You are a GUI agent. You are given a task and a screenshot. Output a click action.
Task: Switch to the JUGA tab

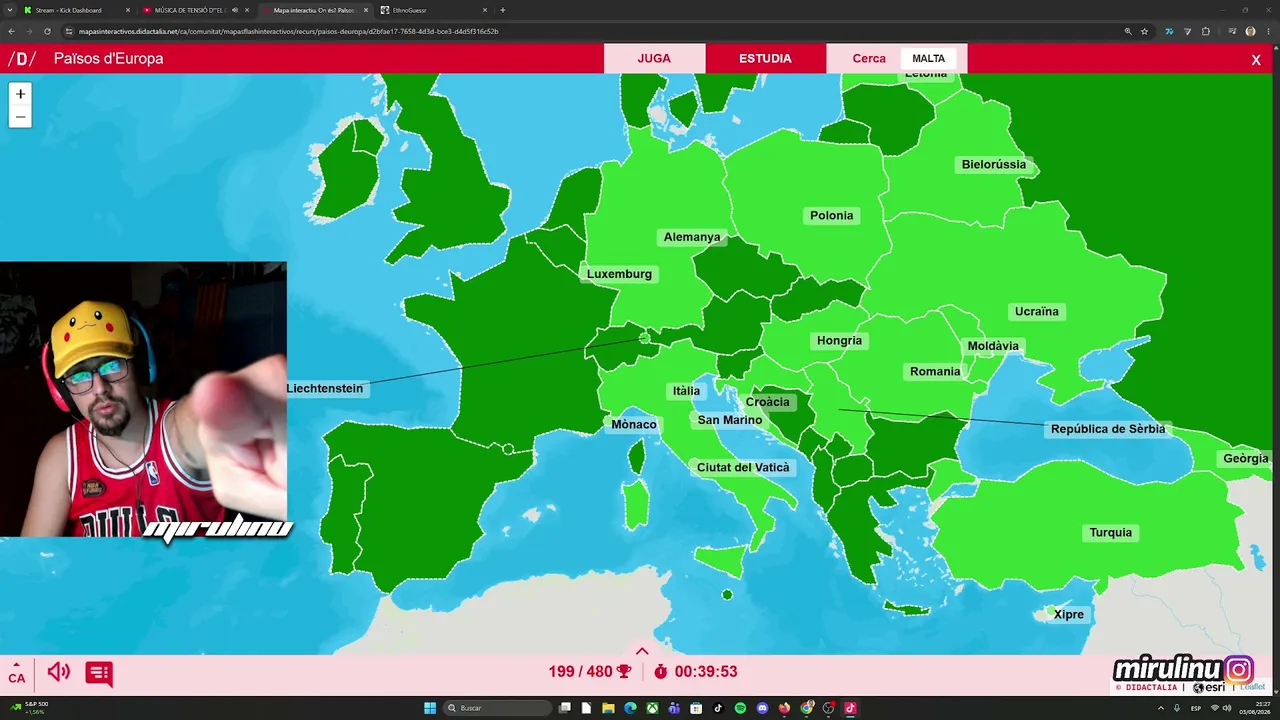point(654,58)
